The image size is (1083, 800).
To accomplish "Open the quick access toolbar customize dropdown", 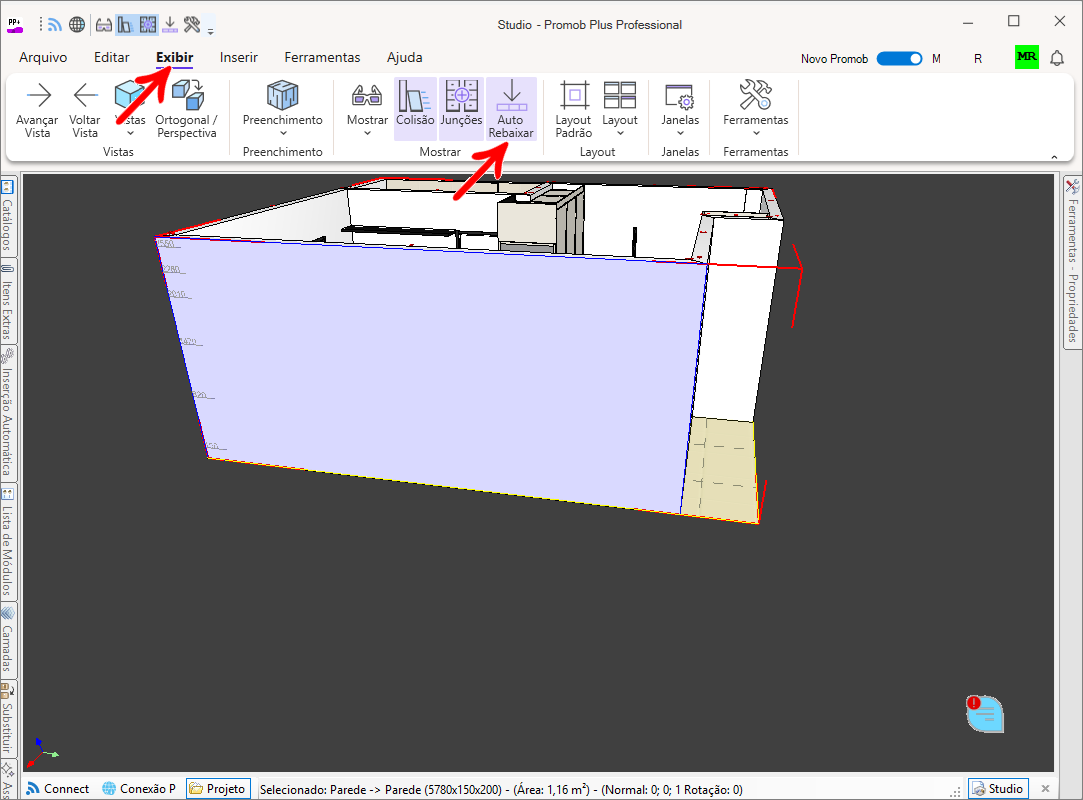I will pyautogui.click(x=211, y=31).
